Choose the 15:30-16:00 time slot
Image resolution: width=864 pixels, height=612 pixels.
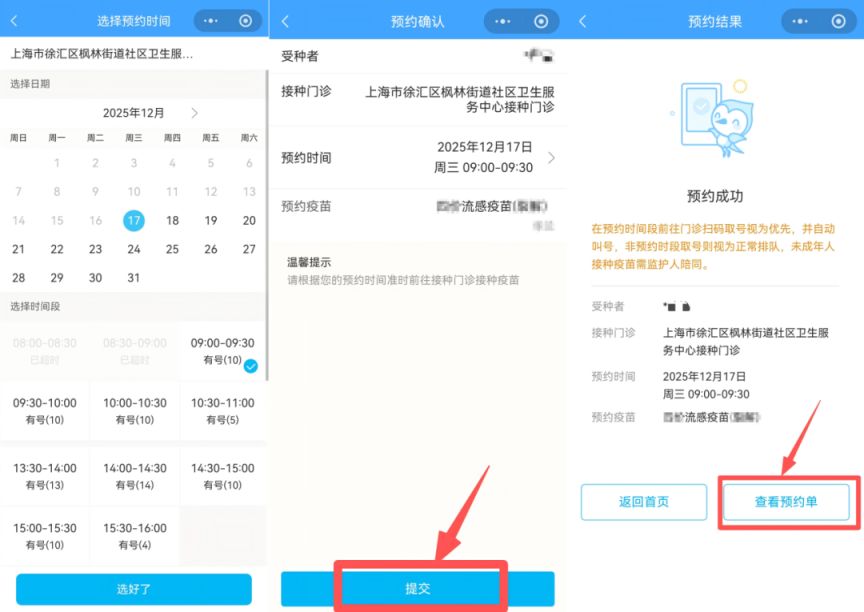click(x=135, y=536)
